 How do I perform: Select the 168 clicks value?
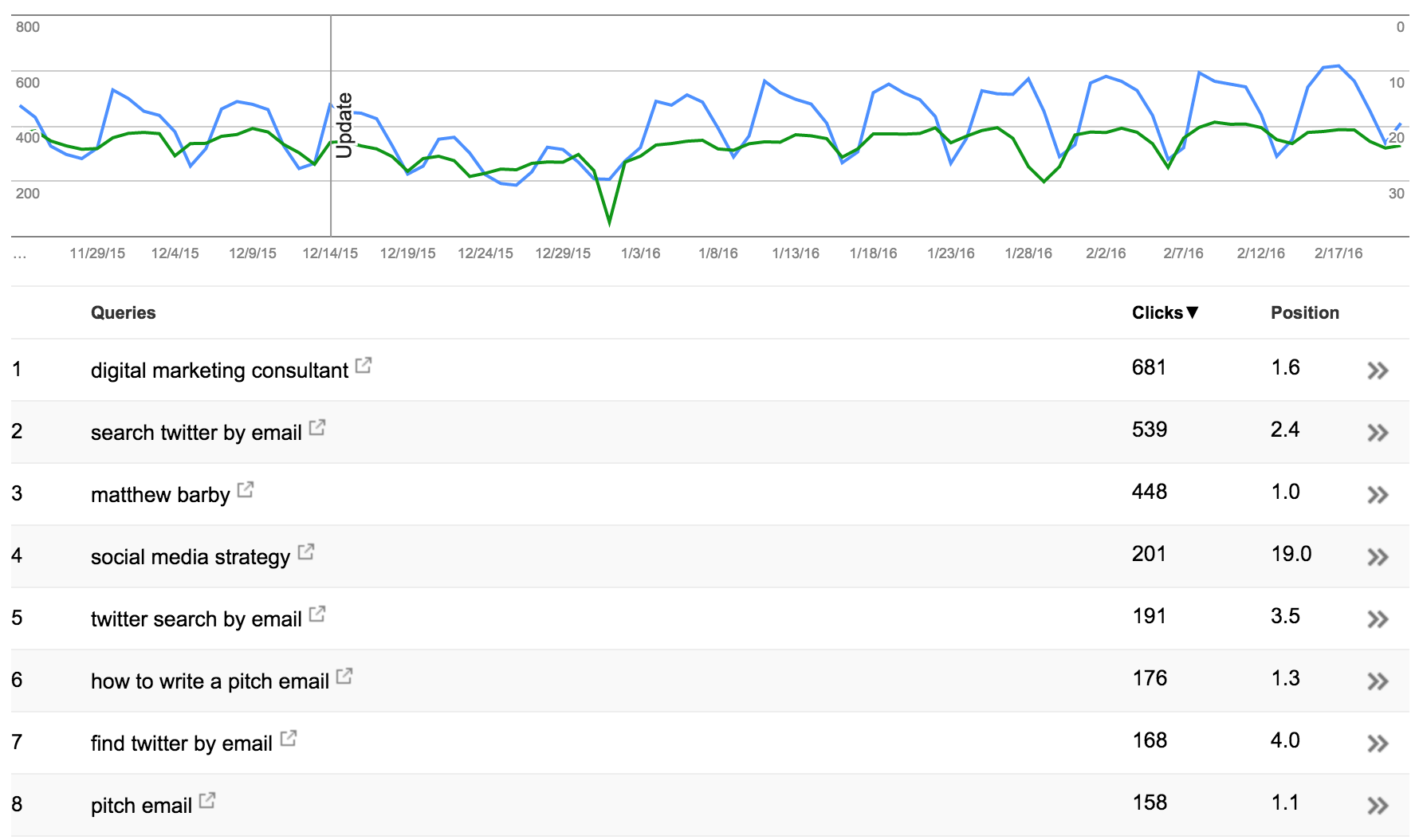click(x=1150, y=740)
